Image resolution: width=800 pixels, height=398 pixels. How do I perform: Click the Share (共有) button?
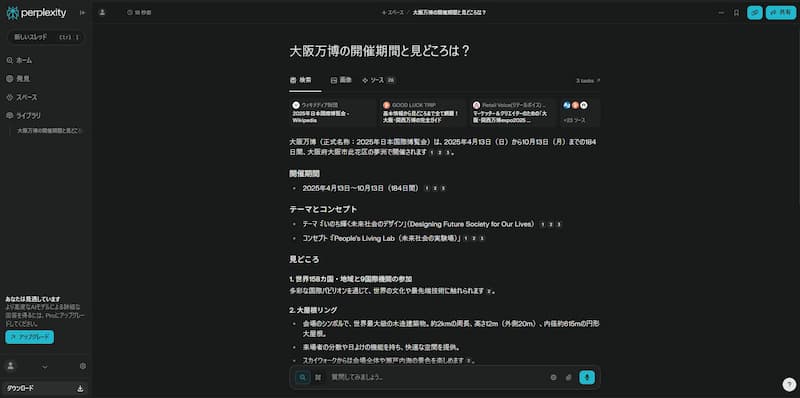click(781, 13)
